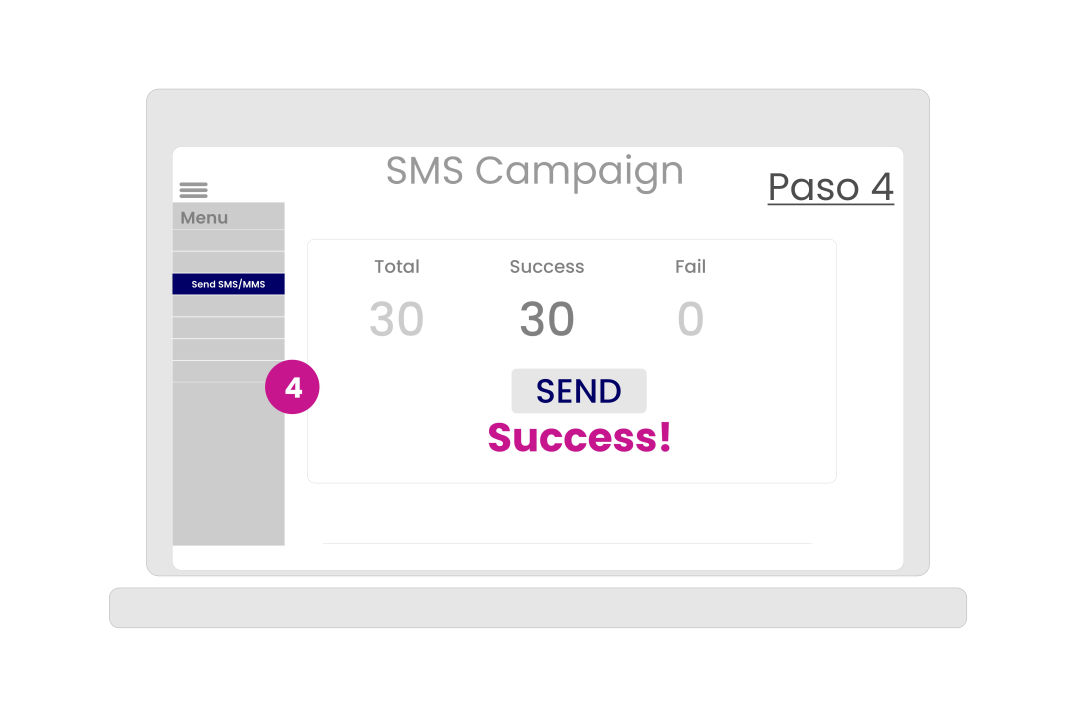
Task: Select the Fail column label
Action: pos(690,266)
